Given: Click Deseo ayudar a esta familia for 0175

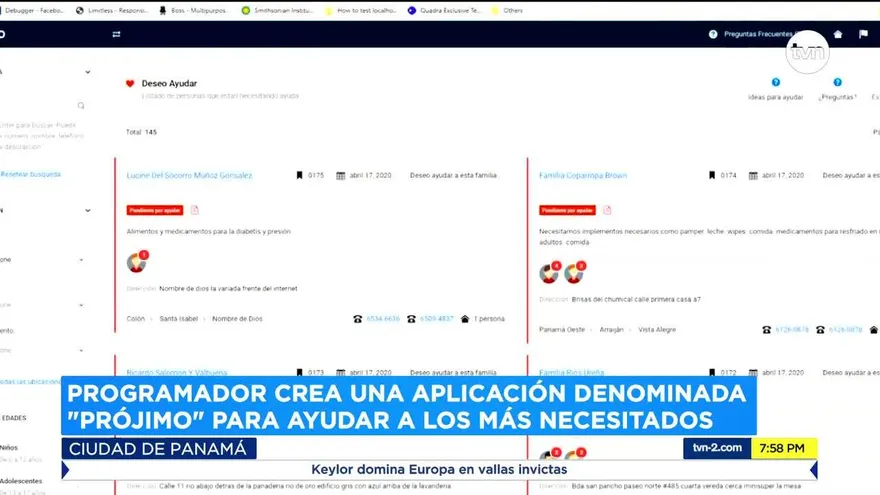Looking at the screenshot, I should 453,176.
